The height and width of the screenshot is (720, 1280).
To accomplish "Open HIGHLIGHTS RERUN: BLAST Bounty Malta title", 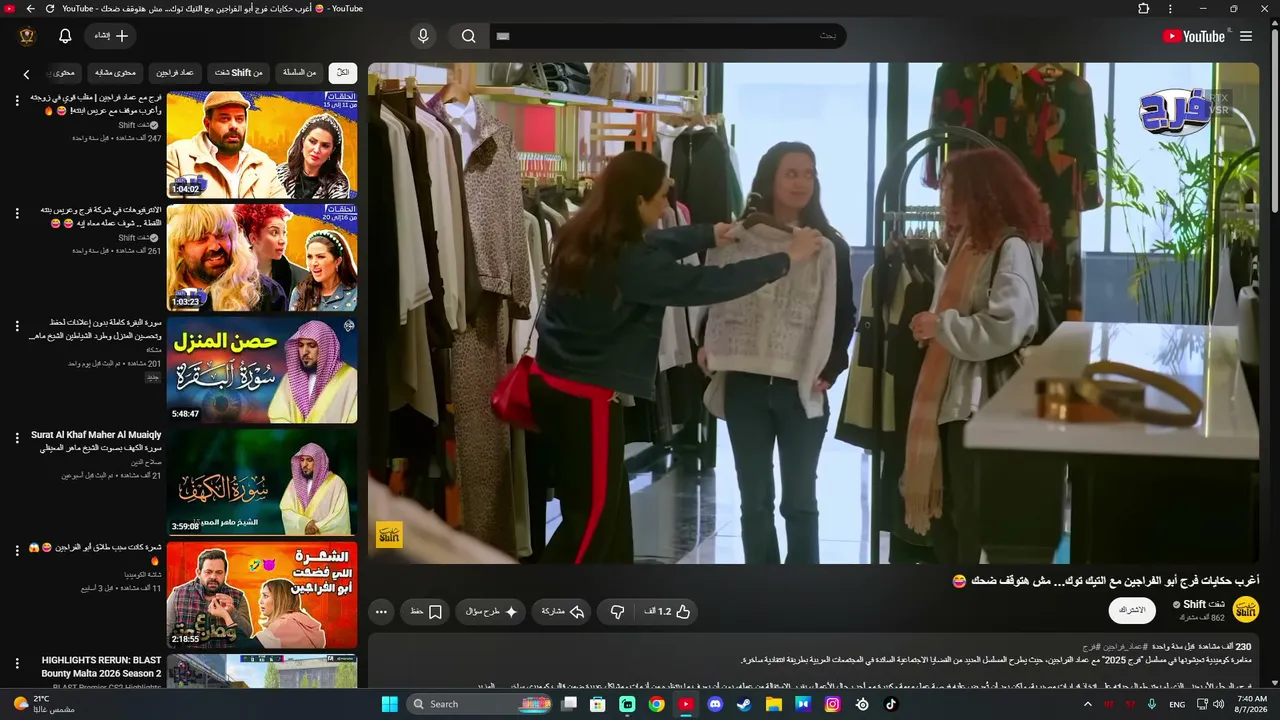I will [x=102, y=667].
